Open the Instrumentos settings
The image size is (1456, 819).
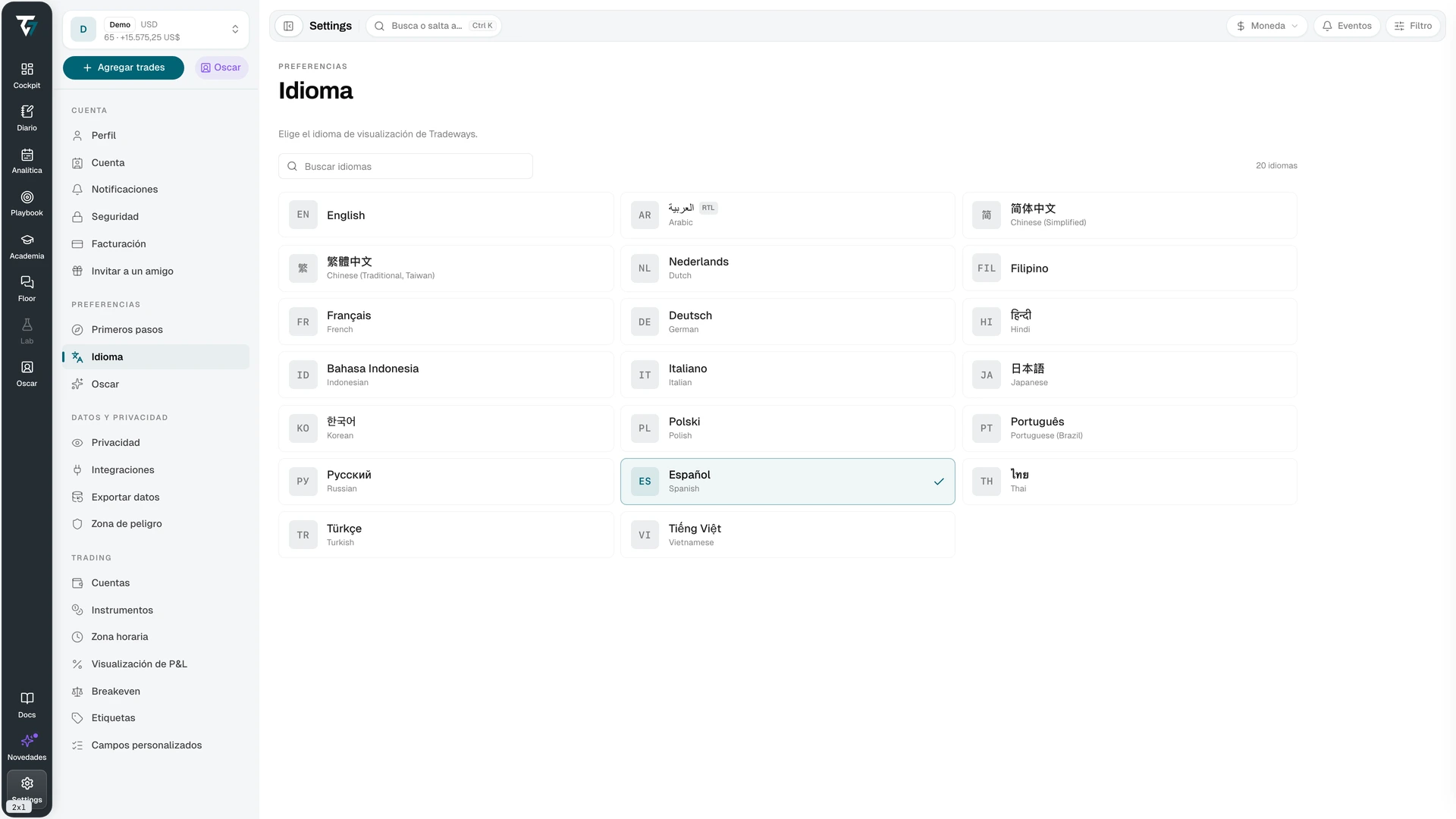coord(155,610)
